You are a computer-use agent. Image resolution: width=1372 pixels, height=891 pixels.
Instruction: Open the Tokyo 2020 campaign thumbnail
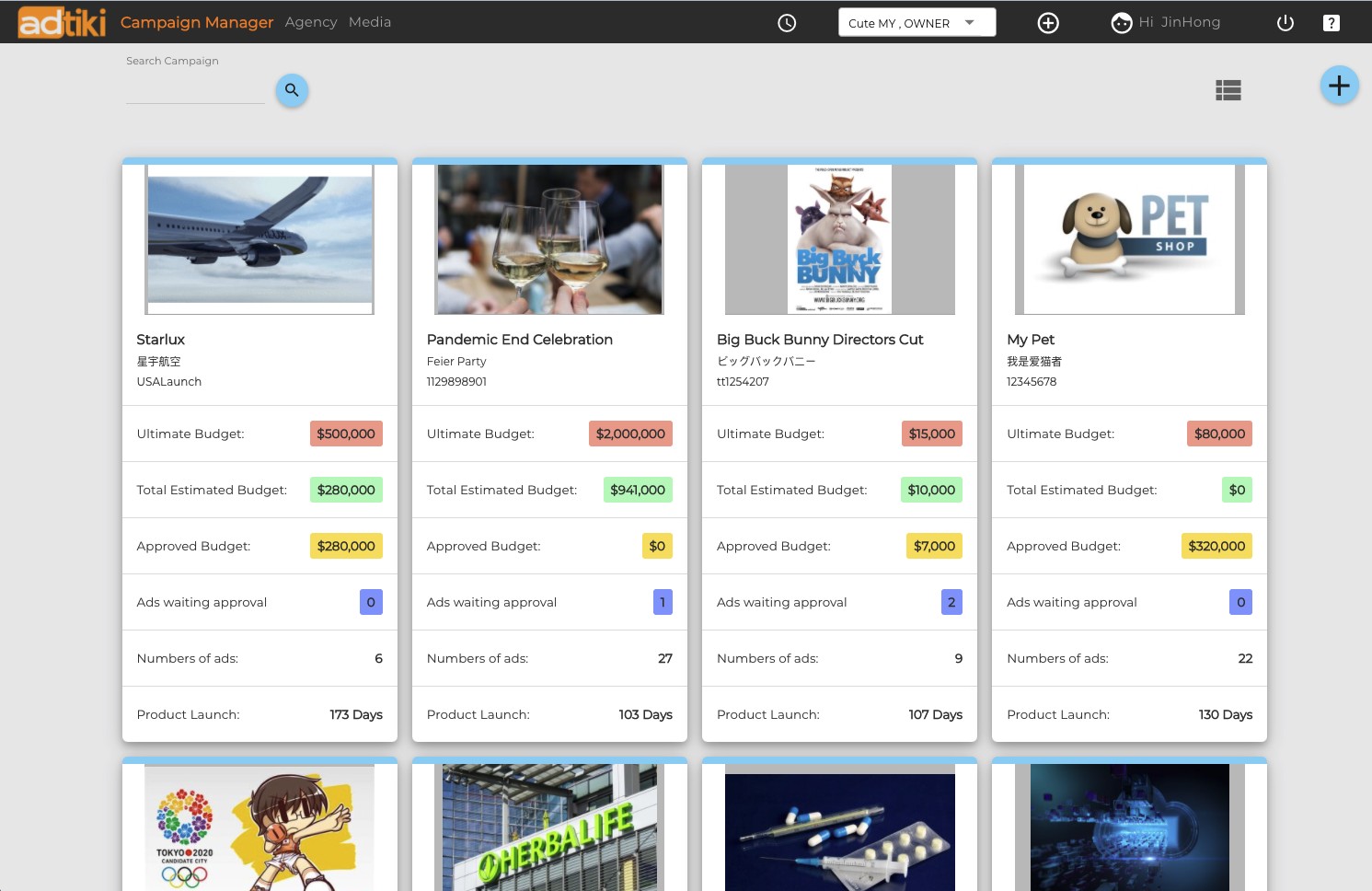point(260,827)
